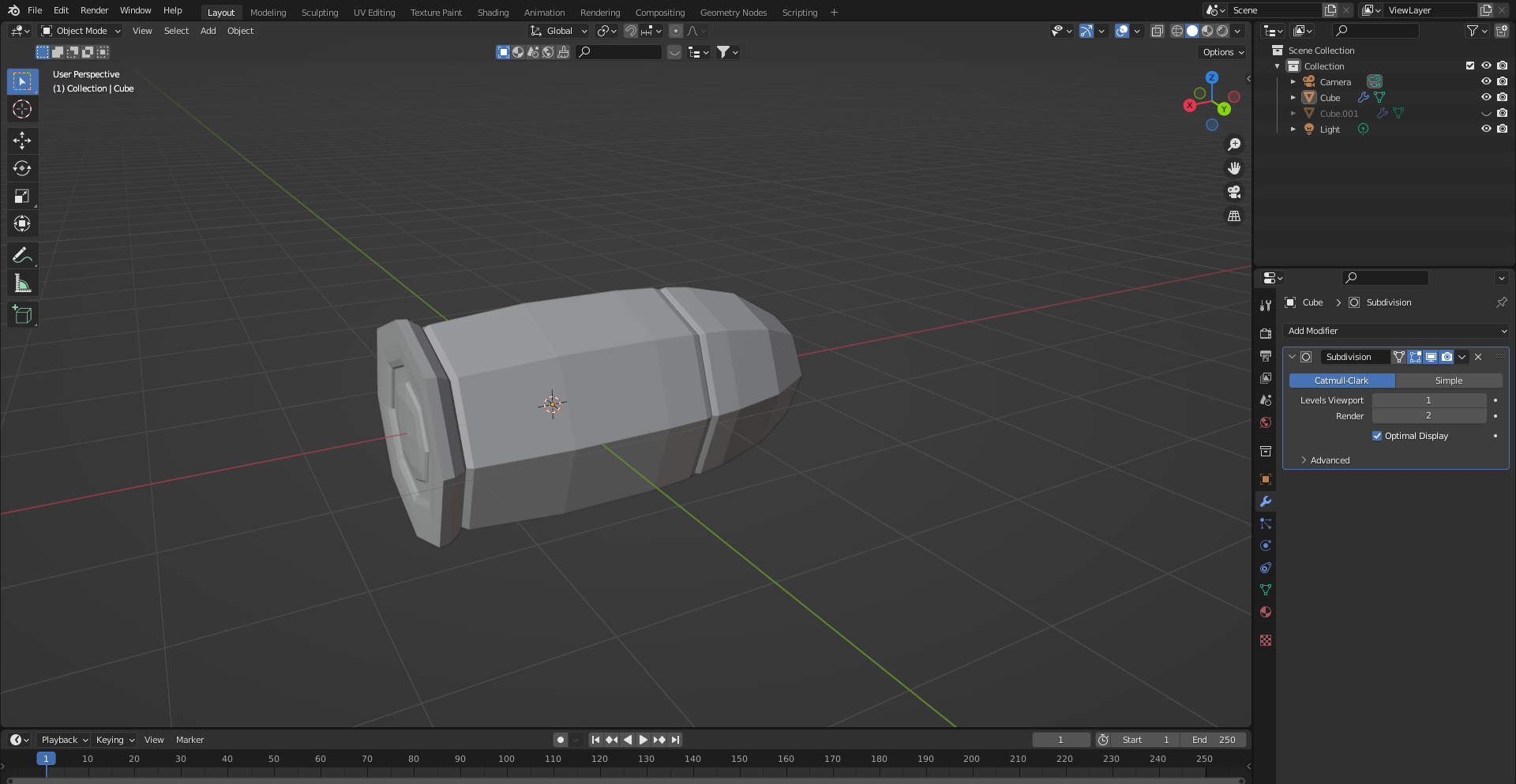Toggle the Cube's viewport visibility eye
This screenshot has height=784, width=1516.
pos(1487,97)
